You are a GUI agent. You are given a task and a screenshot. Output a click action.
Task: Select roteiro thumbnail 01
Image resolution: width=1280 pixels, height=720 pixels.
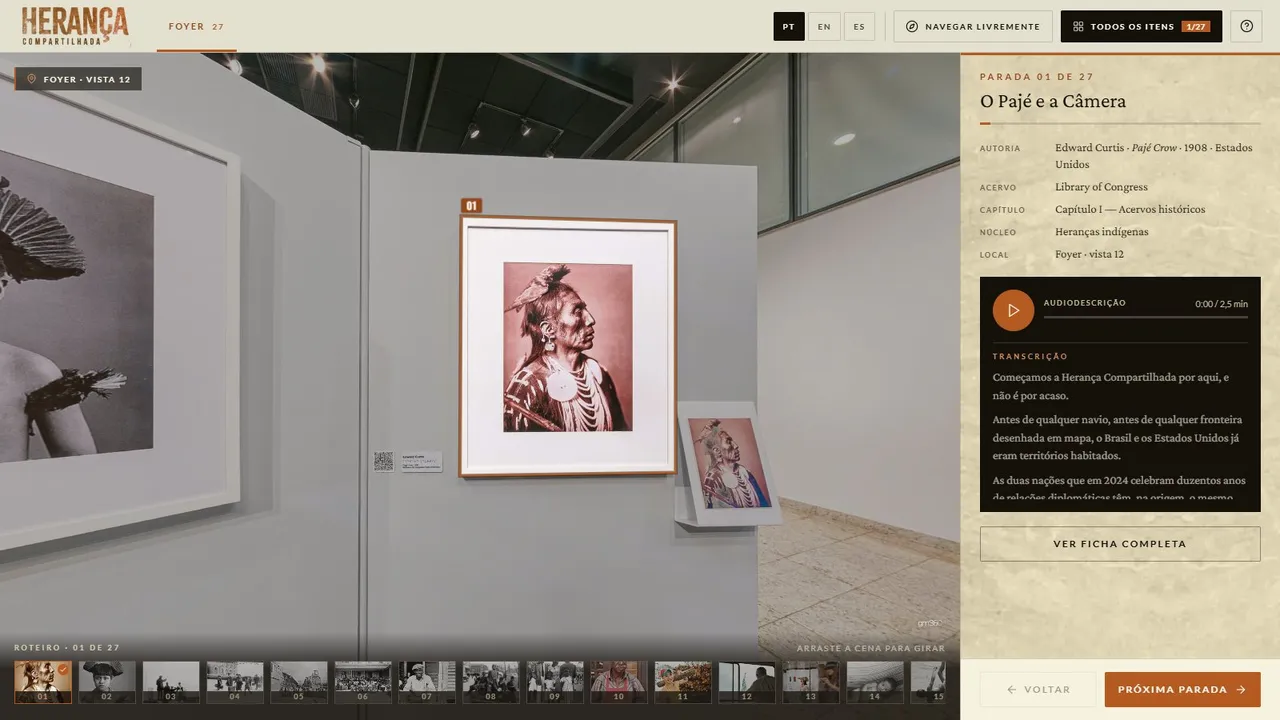(x=43, y=682)
